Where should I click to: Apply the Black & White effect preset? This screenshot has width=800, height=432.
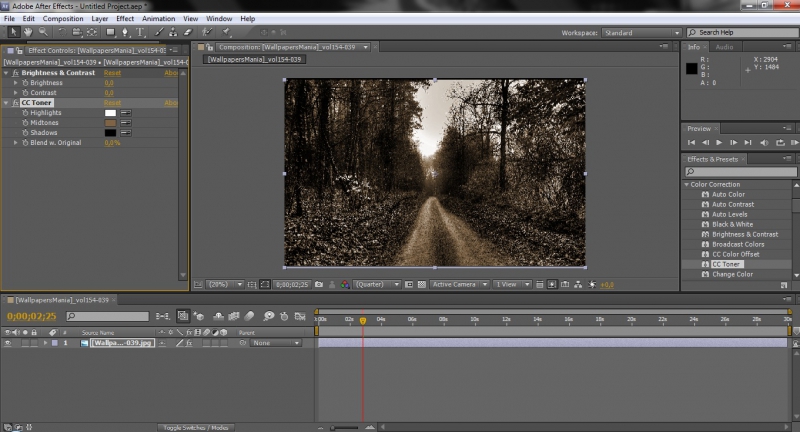click(x=733, y=224)
